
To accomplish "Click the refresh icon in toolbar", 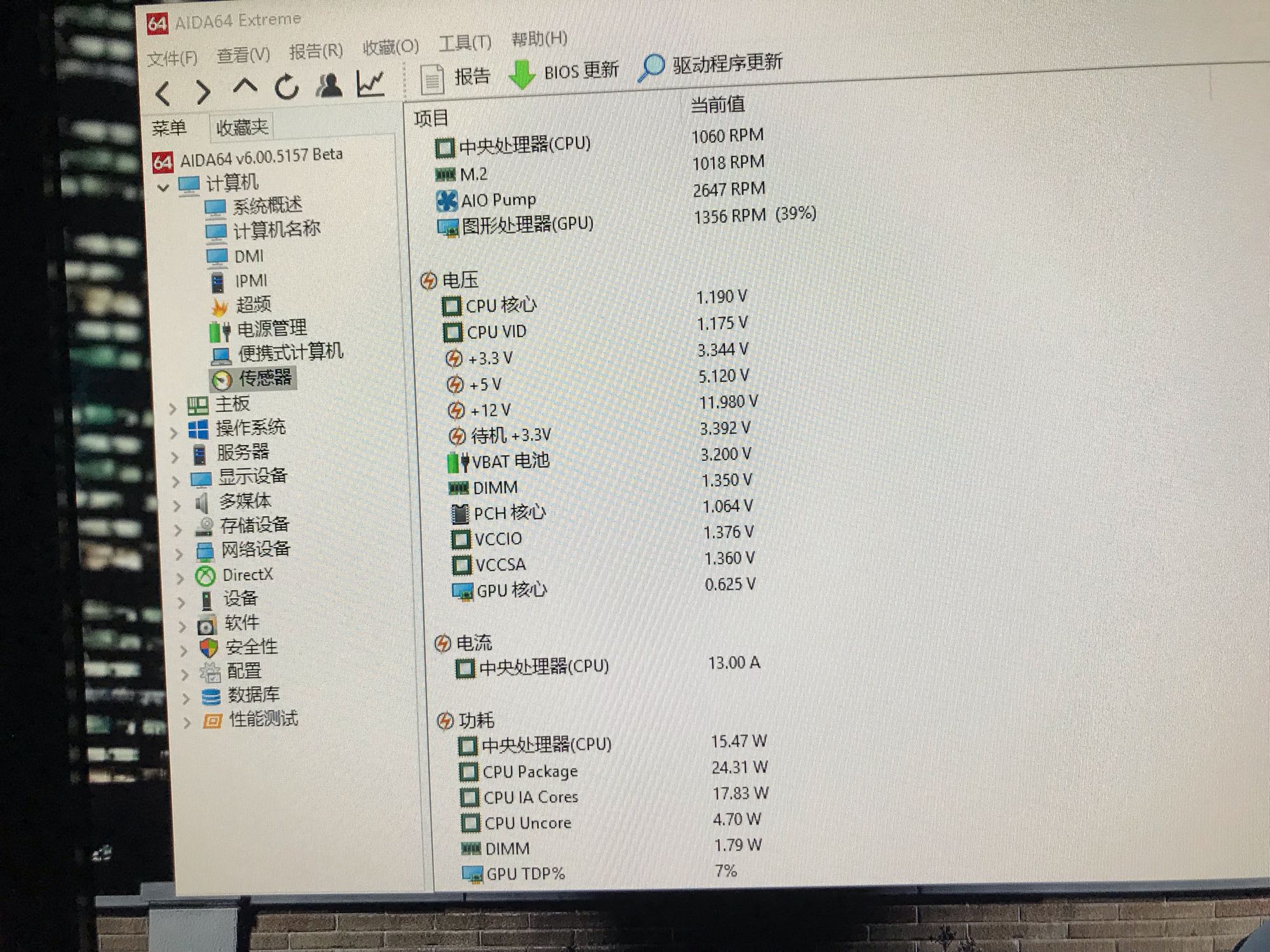I will click(x=286, y=87).
